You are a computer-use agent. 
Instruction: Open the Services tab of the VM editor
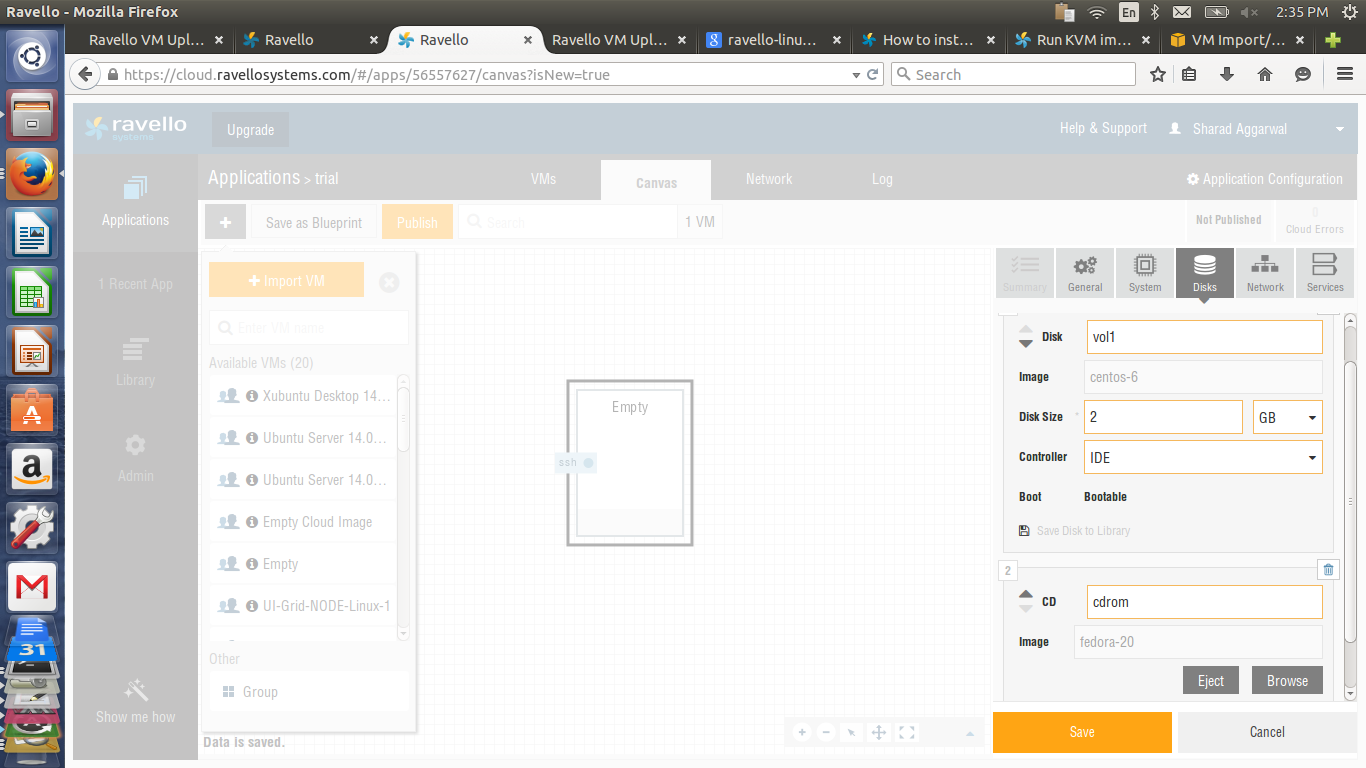(1325, 273)
